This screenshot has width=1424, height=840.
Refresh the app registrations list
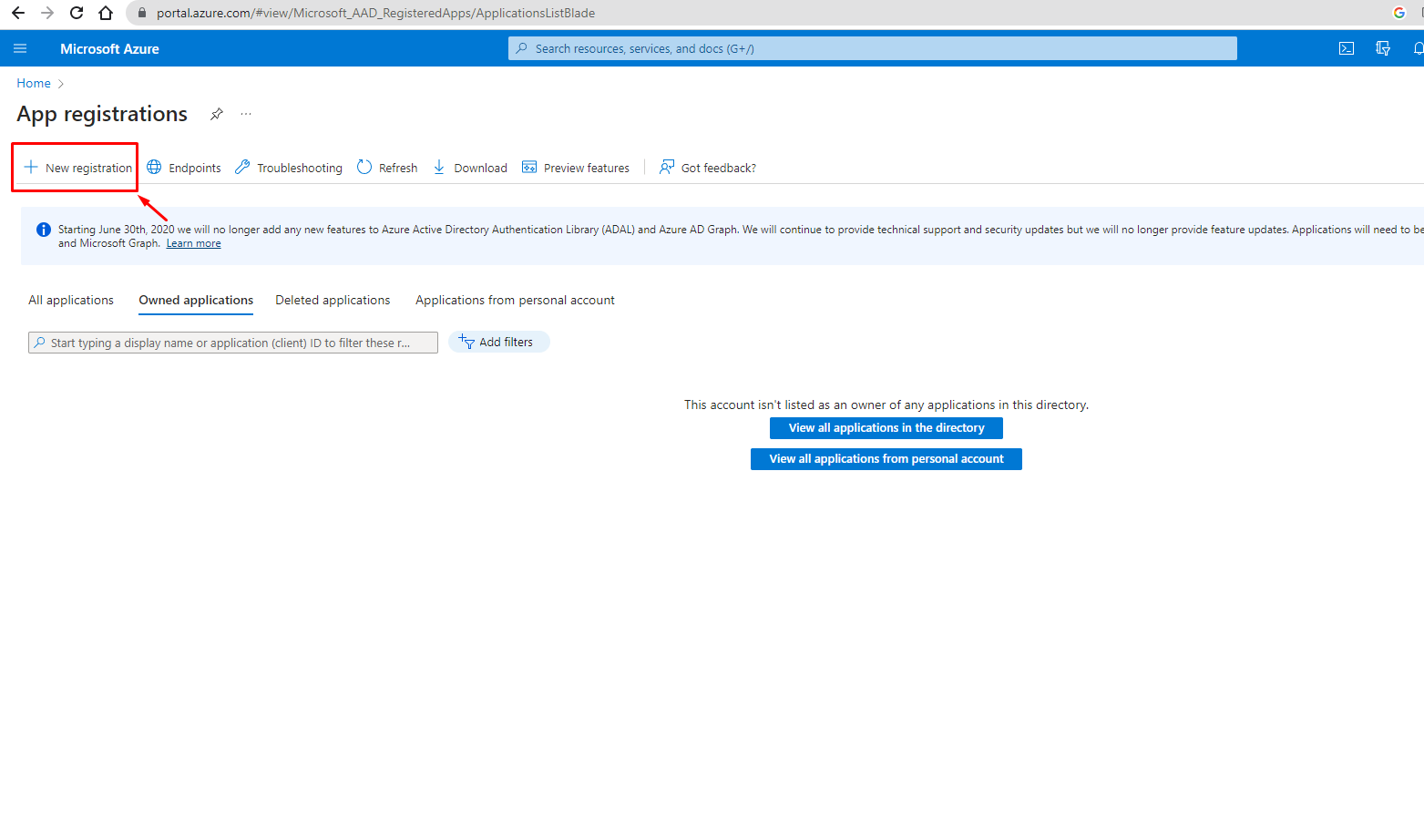(387, 168)
